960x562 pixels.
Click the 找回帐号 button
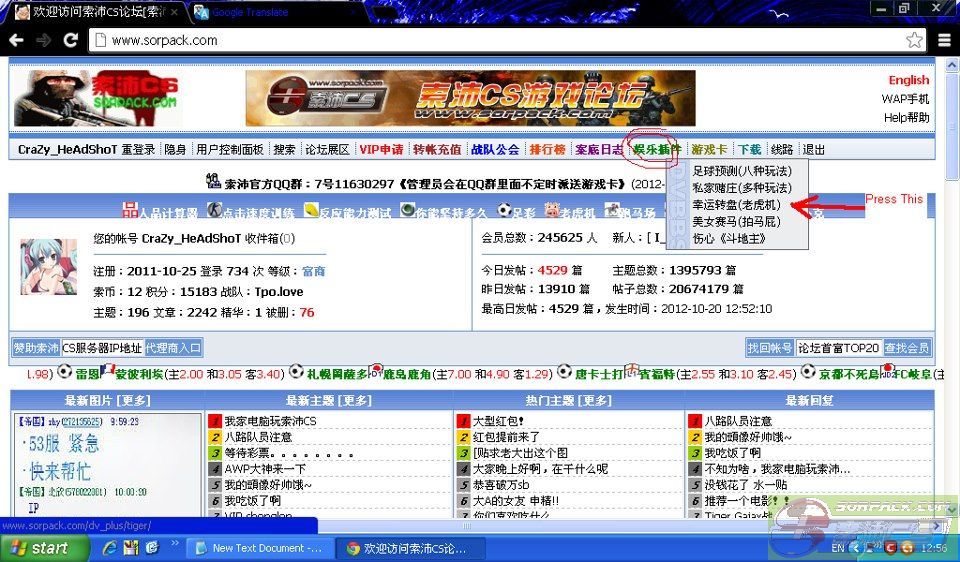click(x=770, y=348)
